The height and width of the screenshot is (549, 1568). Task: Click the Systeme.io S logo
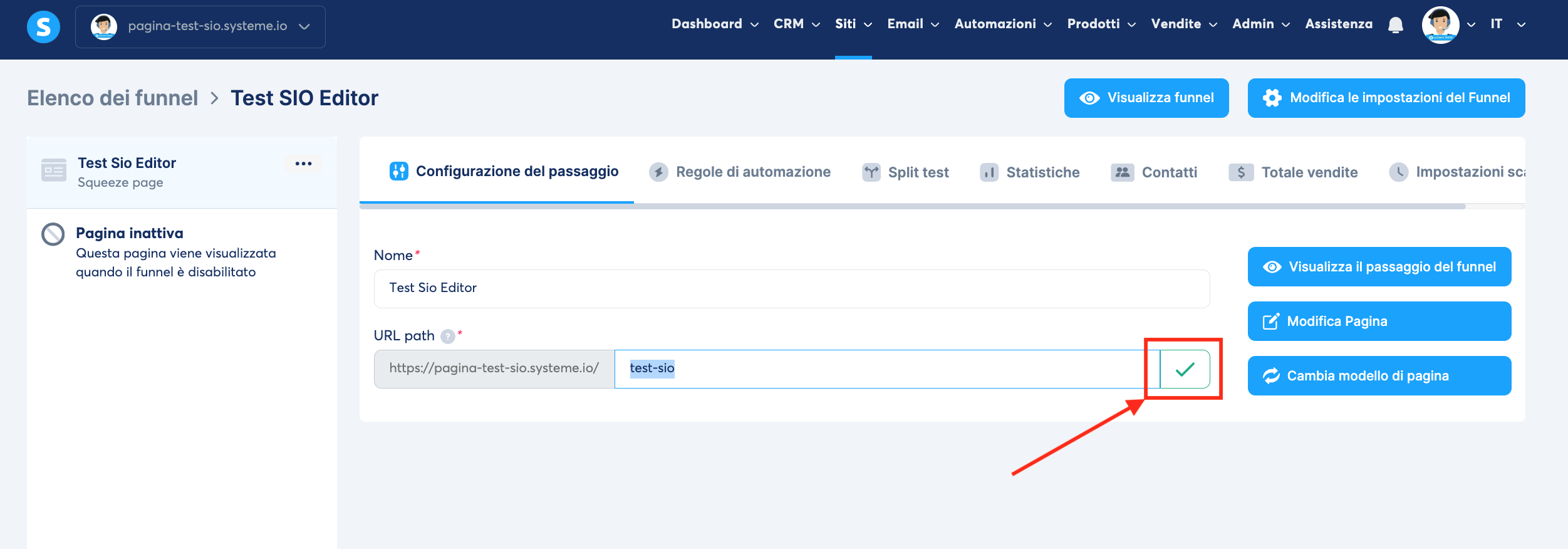43,27
